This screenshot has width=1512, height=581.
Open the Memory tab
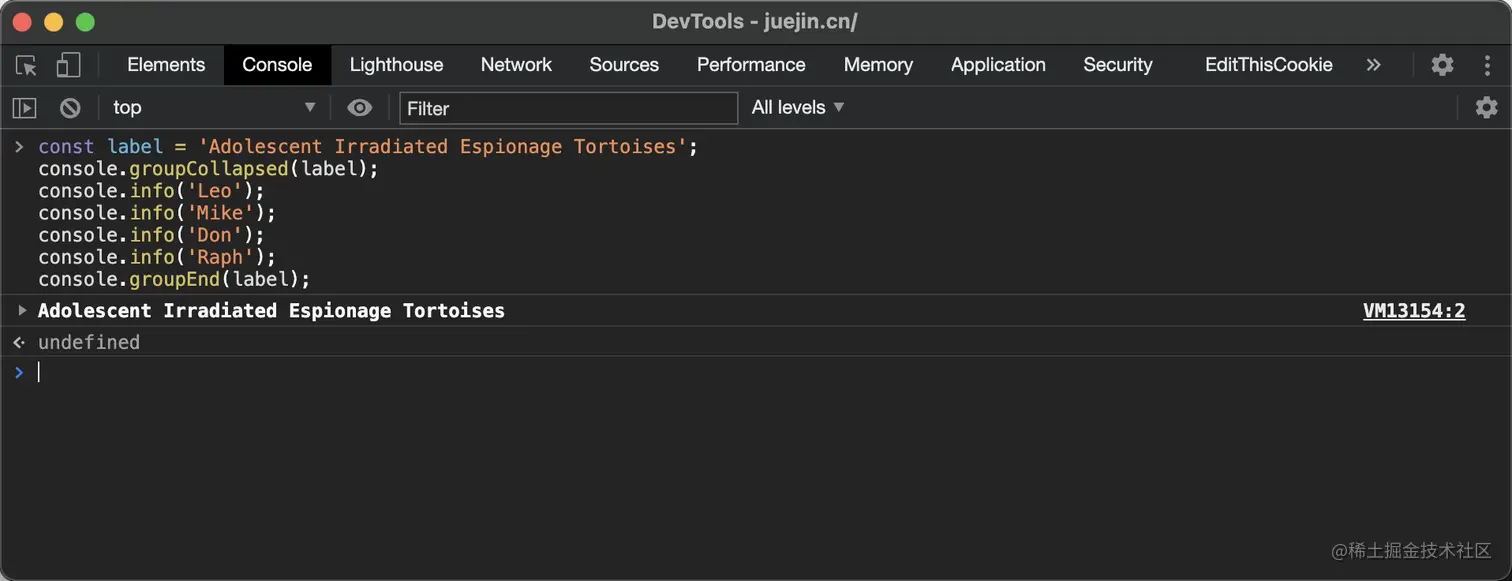(x=878, y=65)
